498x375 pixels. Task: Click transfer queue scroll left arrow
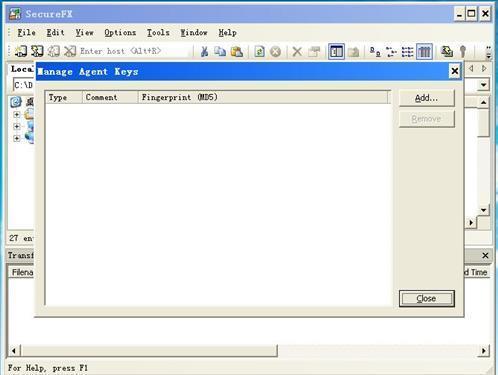click(14, 351)
